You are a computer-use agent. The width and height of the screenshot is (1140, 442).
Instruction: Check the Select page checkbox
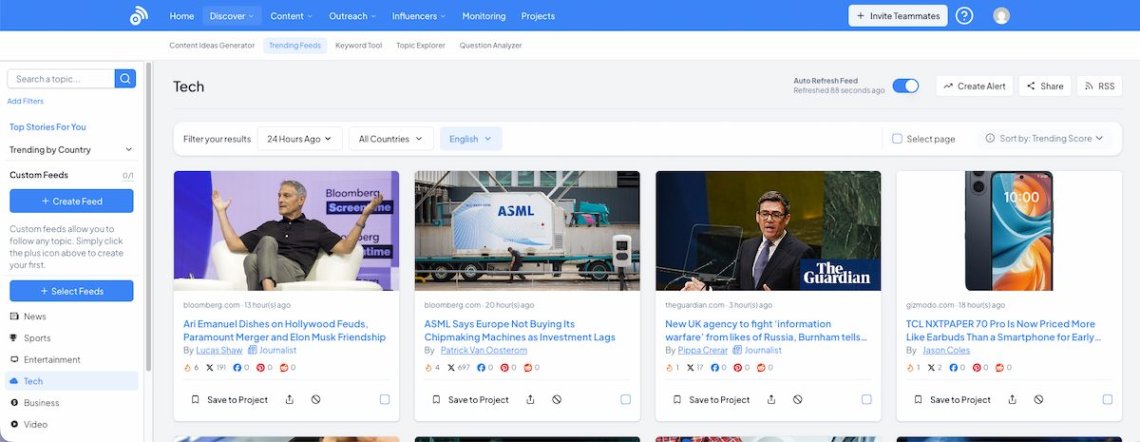[x=897, y=138]
